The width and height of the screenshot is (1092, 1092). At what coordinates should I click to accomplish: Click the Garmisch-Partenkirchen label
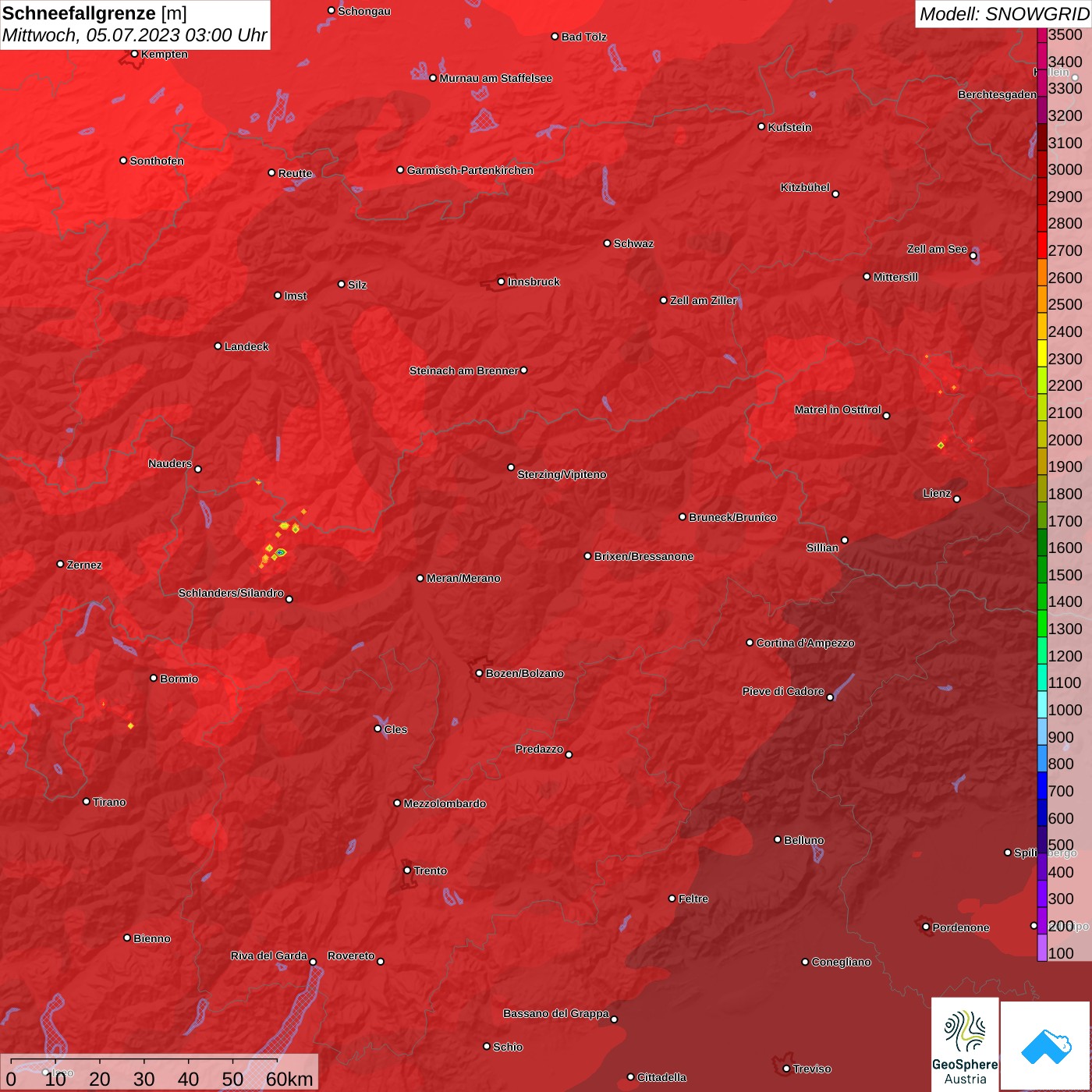click(470, 170)
